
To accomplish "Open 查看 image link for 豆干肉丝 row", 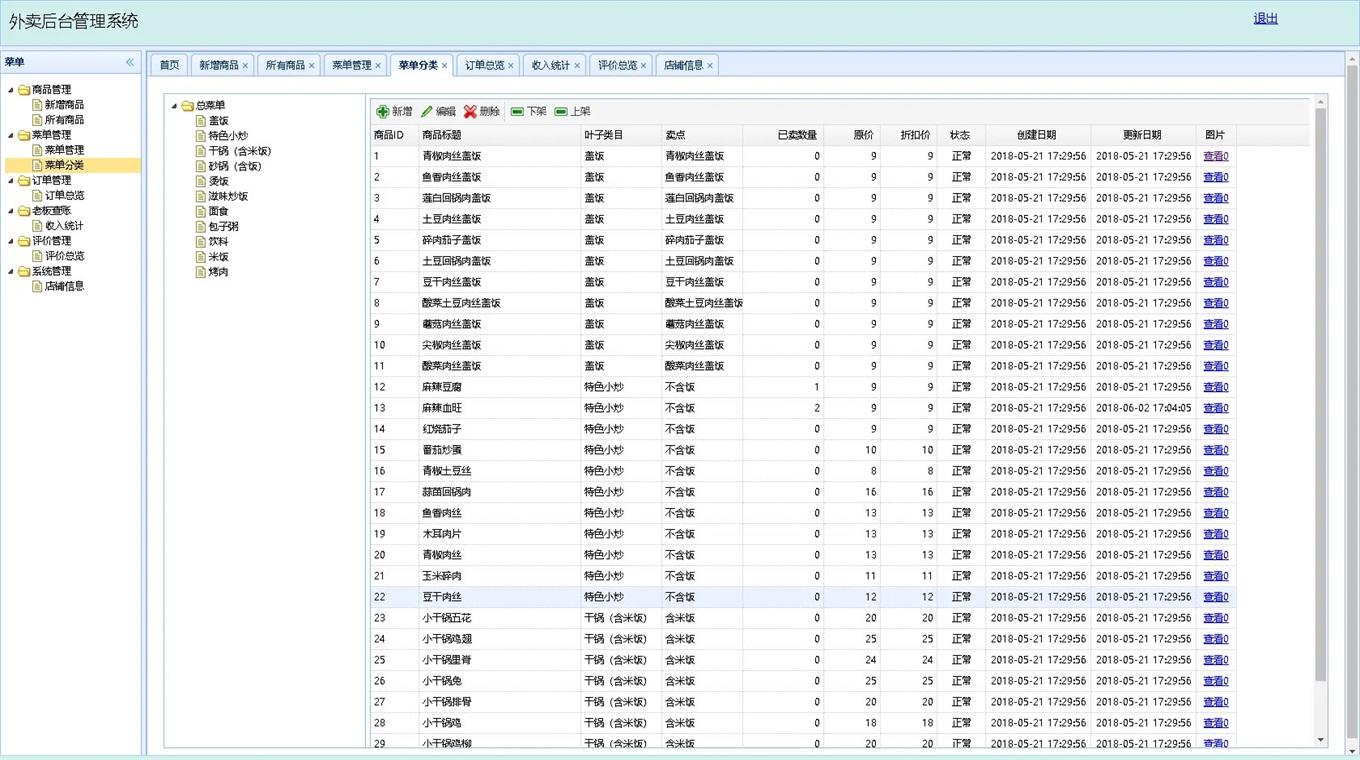I will [1215, 597].
